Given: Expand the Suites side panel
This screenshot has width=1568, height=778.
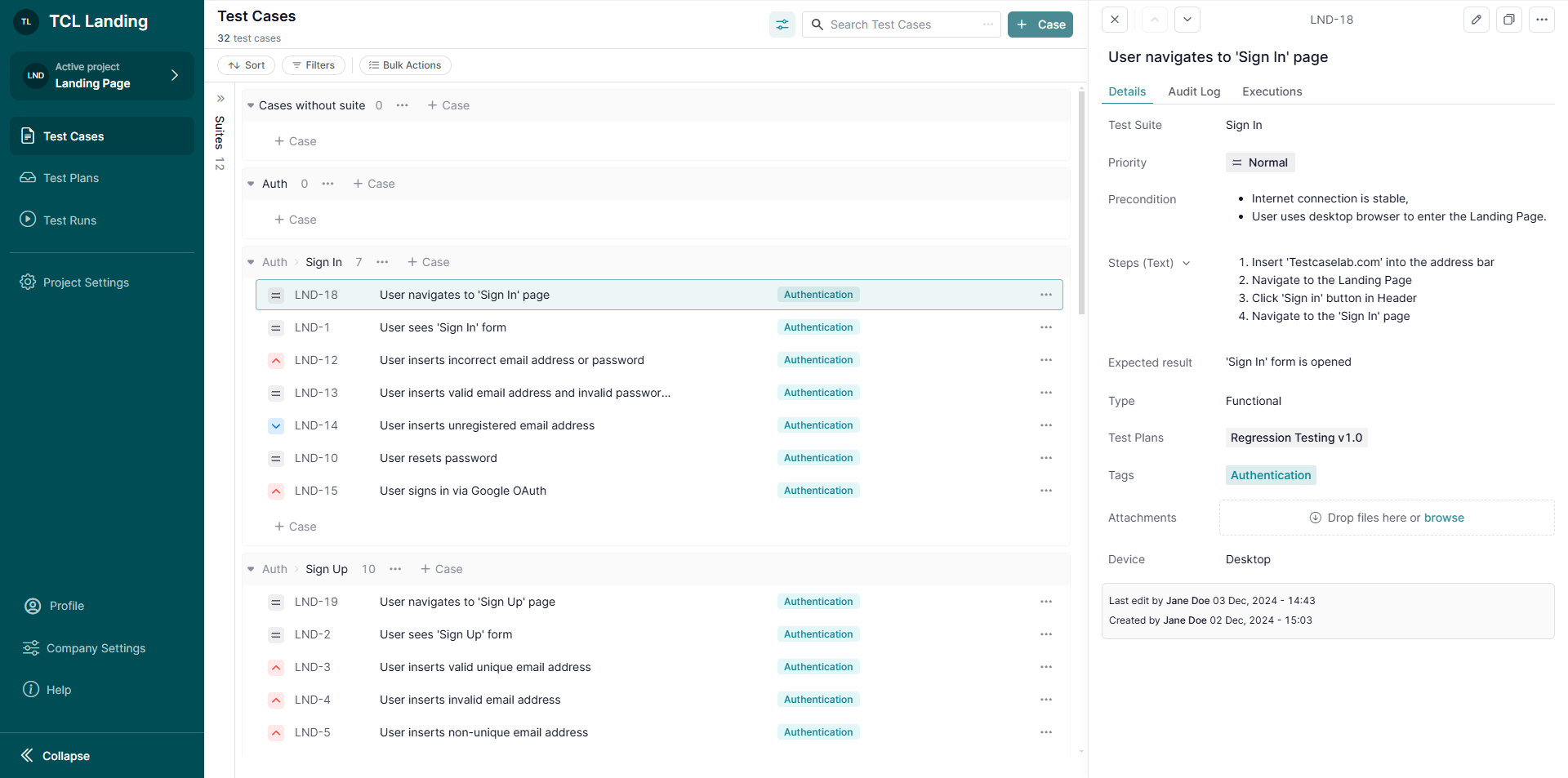Looking at the screenshot, I should (x=220, y=99).
